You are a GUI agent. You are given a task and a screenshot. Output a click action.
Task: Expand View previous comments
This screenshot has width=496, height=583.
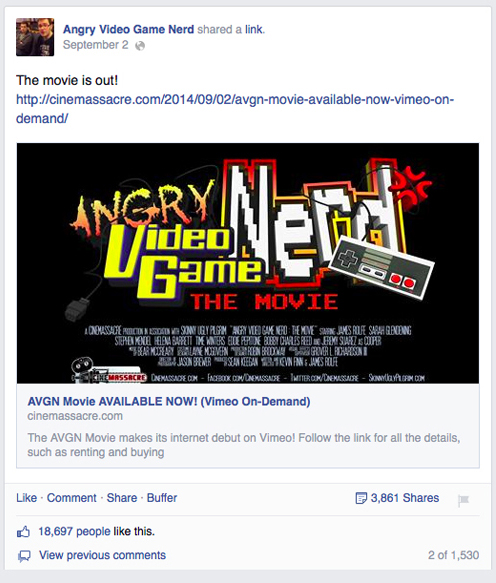[102, 555]
